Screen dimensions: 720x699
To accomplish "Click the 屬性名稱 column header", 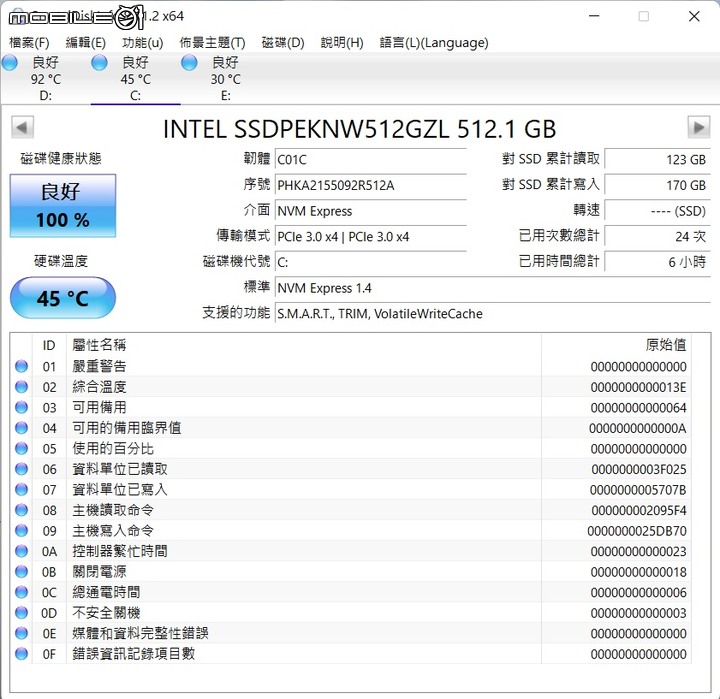I will coord(304,345).
